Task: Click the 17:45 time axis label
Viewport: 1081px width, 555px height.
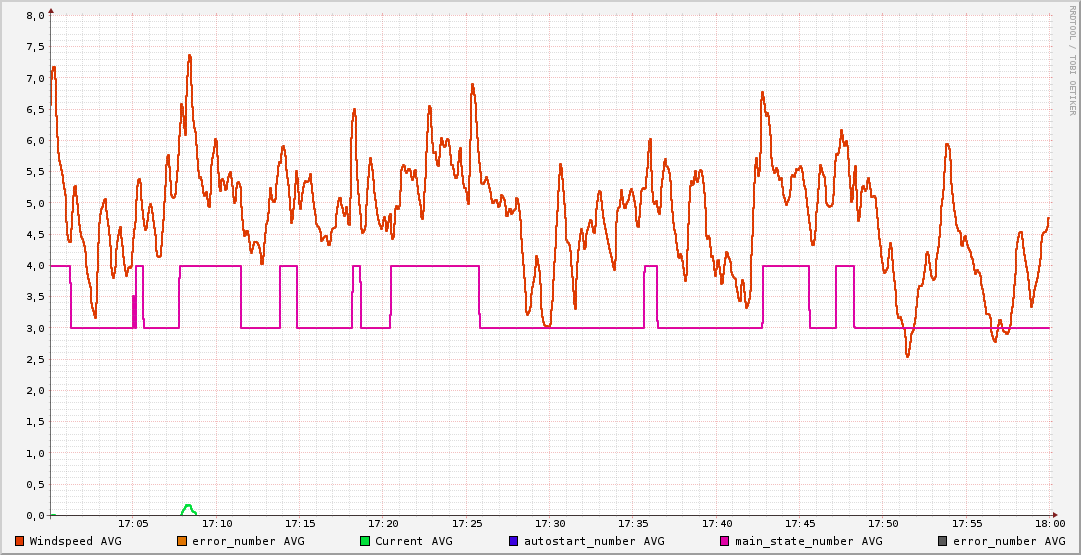Action: pyautogui.click(x=800, y=523)
